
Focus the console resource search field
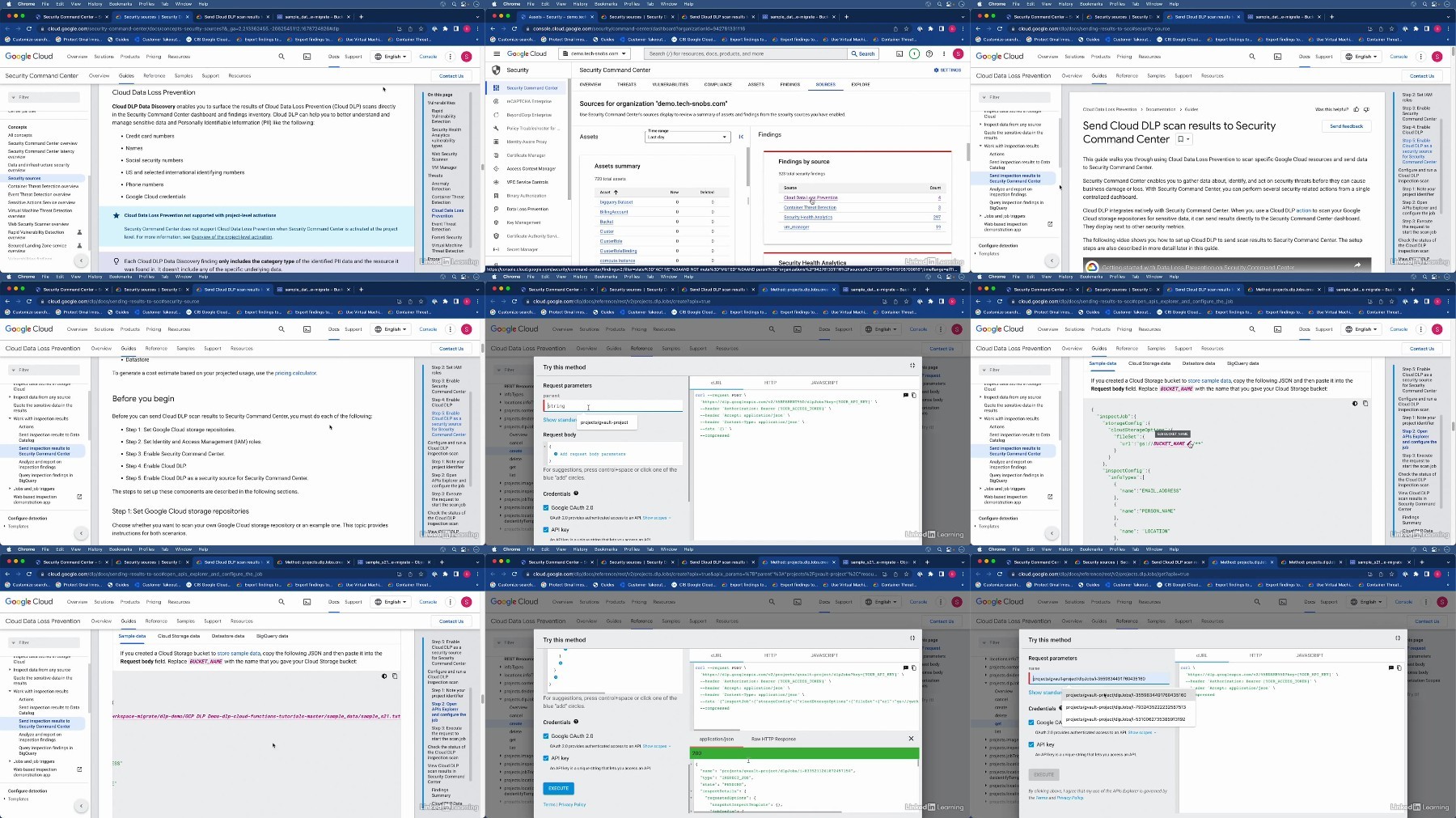tap(745, 53)
